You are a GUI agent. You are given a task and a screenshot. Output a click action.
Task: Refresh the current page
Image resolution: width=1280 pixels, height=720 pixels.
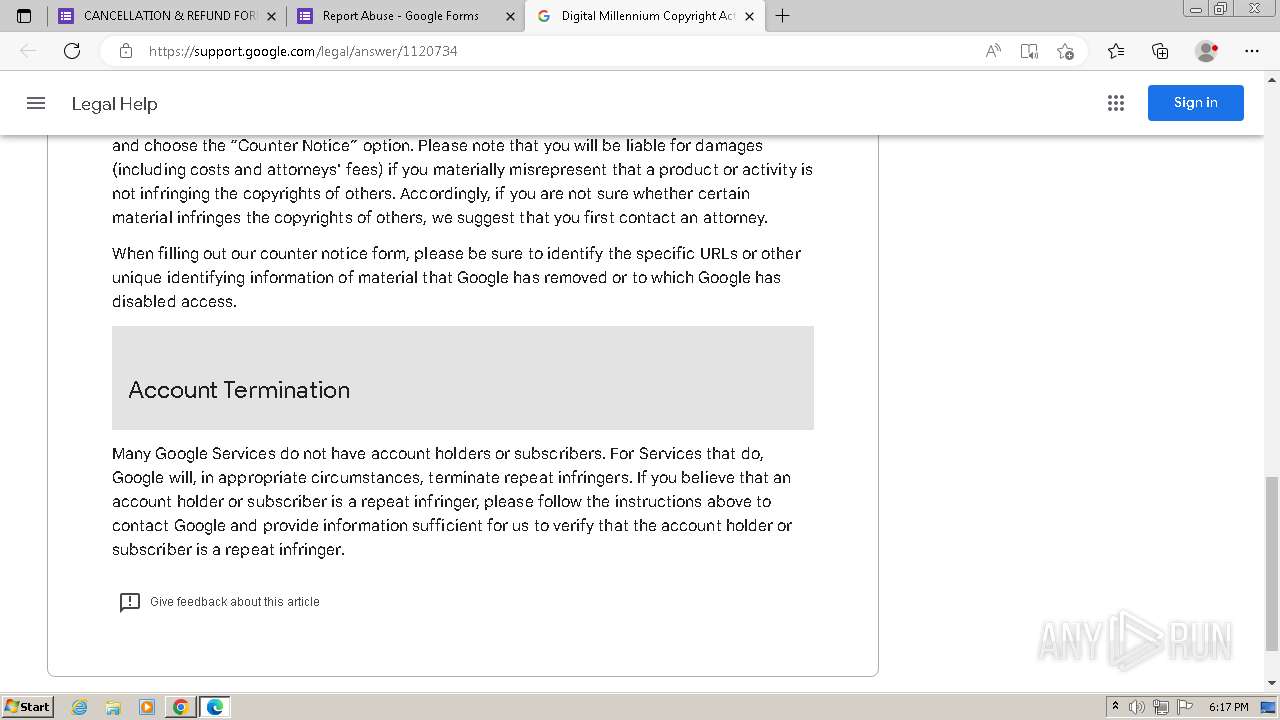72,51
